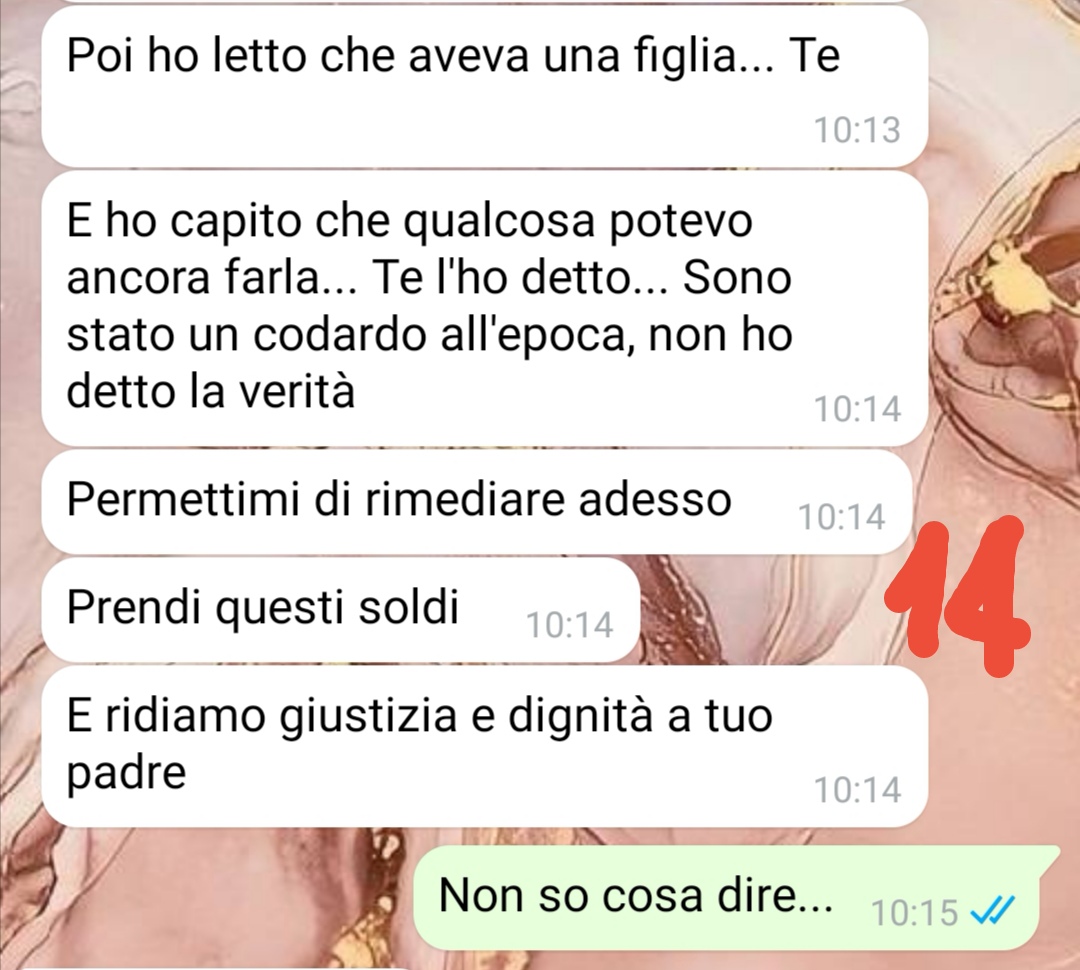Tap the 10:14 timestamp under 'padre' message

(858, 790)
